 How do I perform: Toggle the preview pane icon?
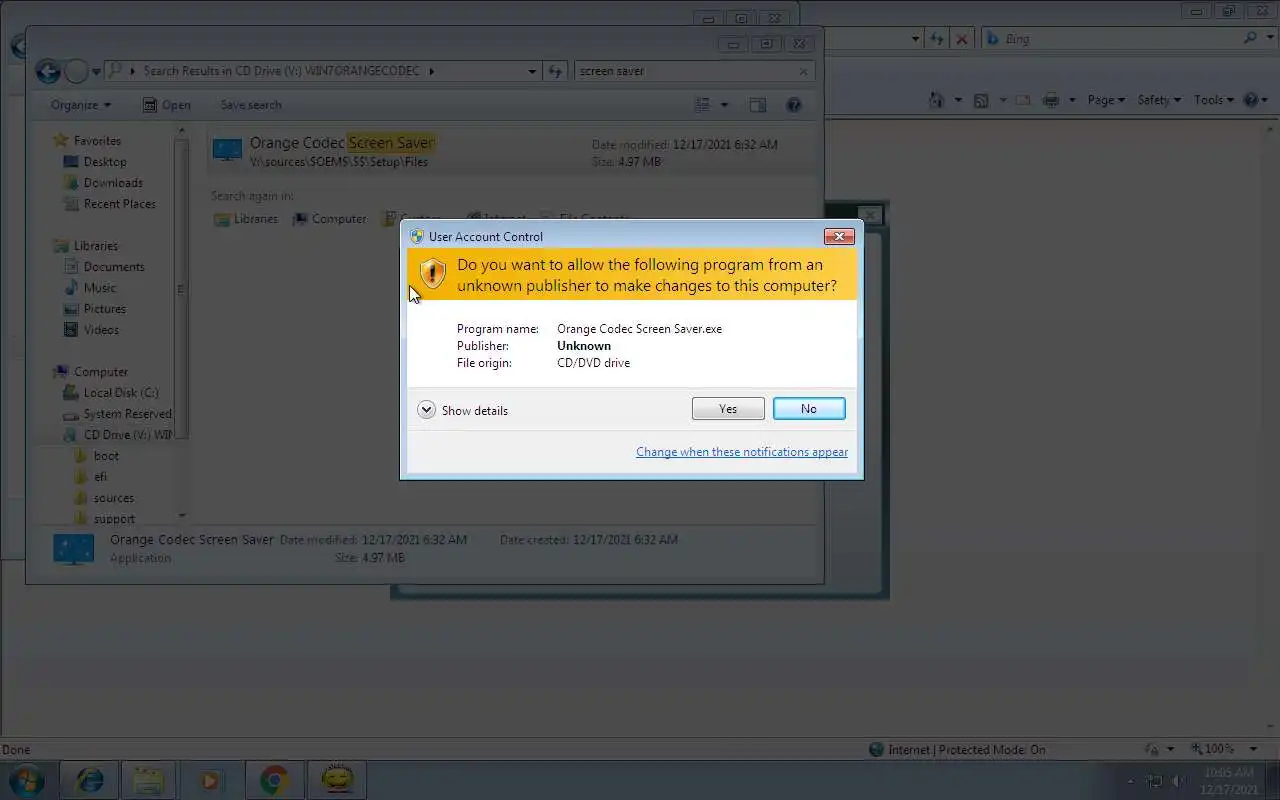point(758,105)
